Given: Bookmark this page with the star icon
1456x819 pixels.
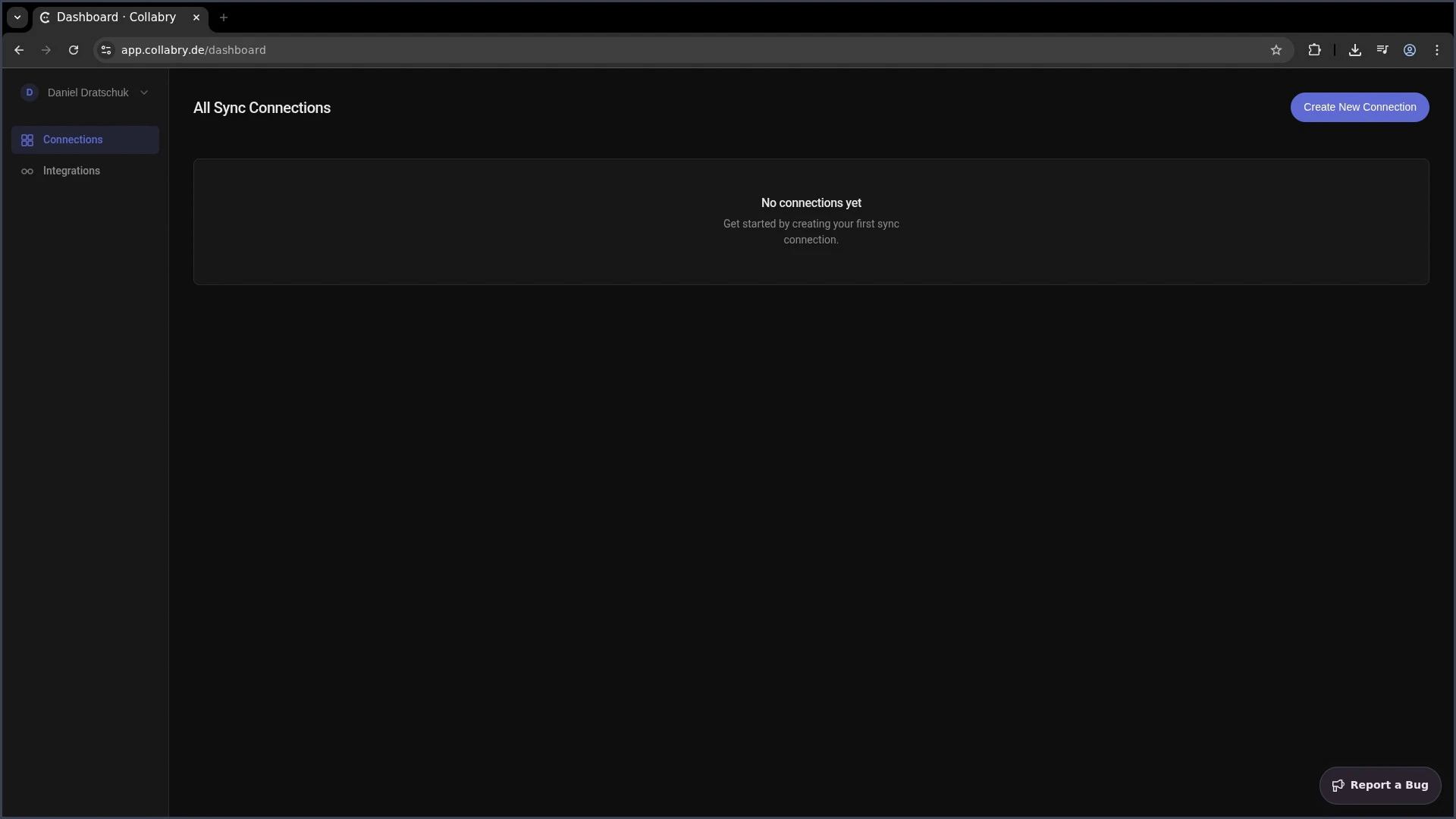Looking at the screenshot, I should [x=1276, y=50].
